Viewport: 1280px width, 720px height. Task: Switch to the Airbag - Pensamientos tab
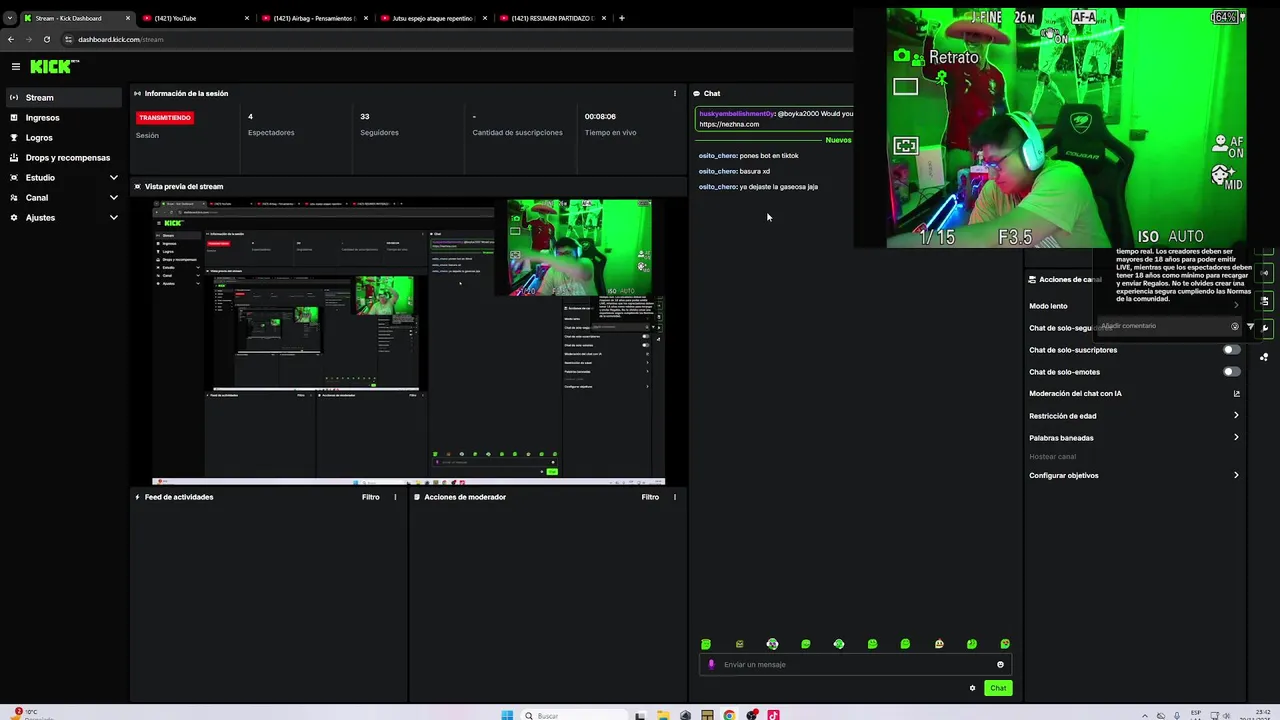tap(313, 18)
